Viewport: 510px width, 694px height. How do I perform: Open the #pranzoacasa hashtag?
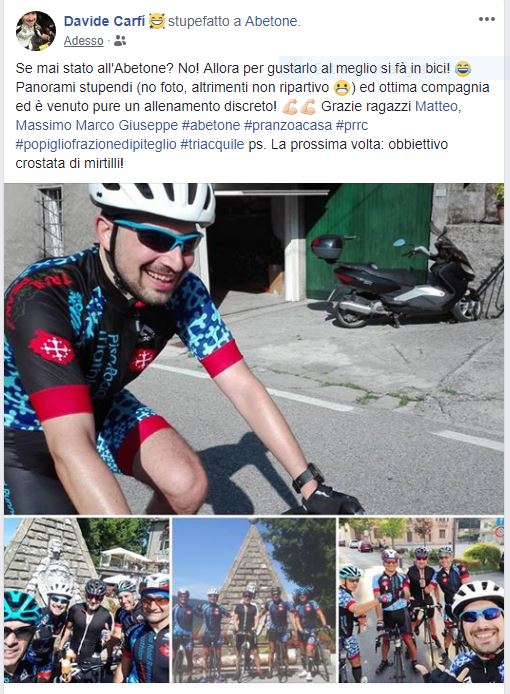tap(288, 125)
